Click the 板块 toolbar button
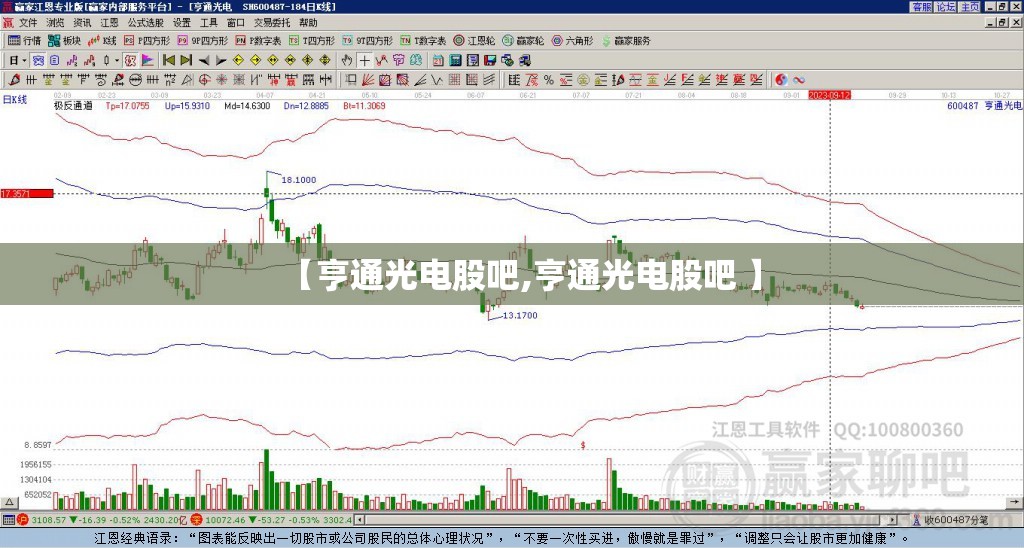Image resolution: width=1024 pixels, height=548 pixels. tap(65, 40)
